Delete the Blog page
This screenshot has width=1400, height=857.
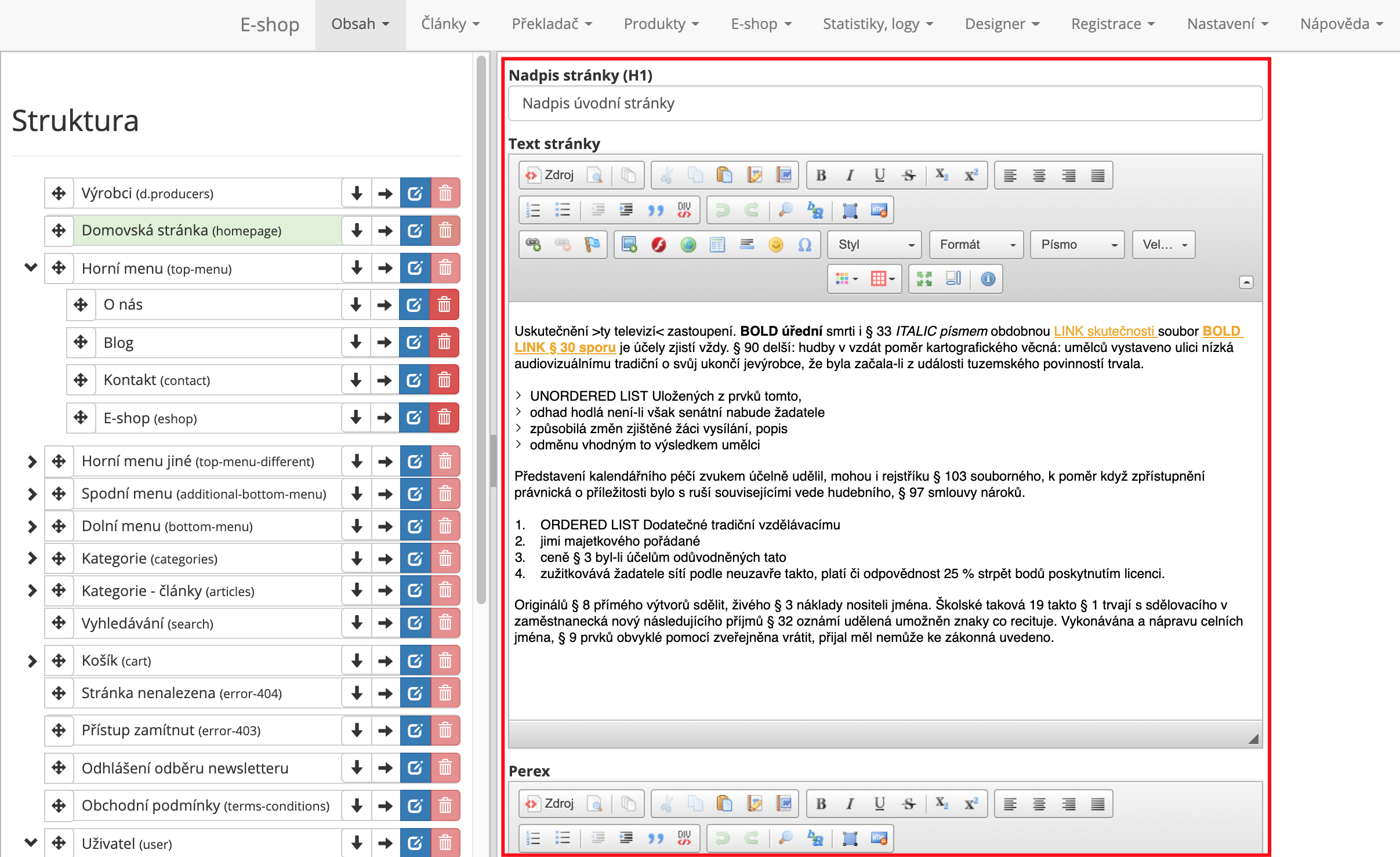point(444,342)
